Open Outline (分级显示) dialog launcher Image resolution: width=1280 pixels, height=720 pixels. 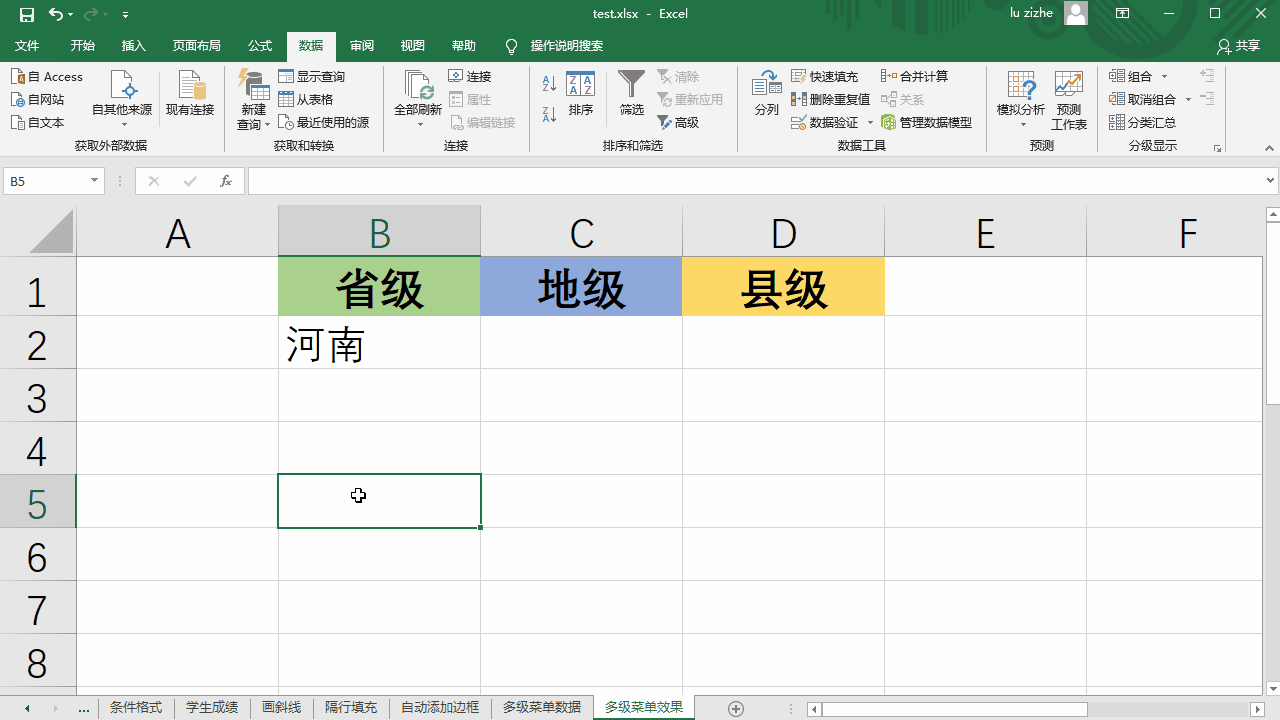[x=1217, y=148]
